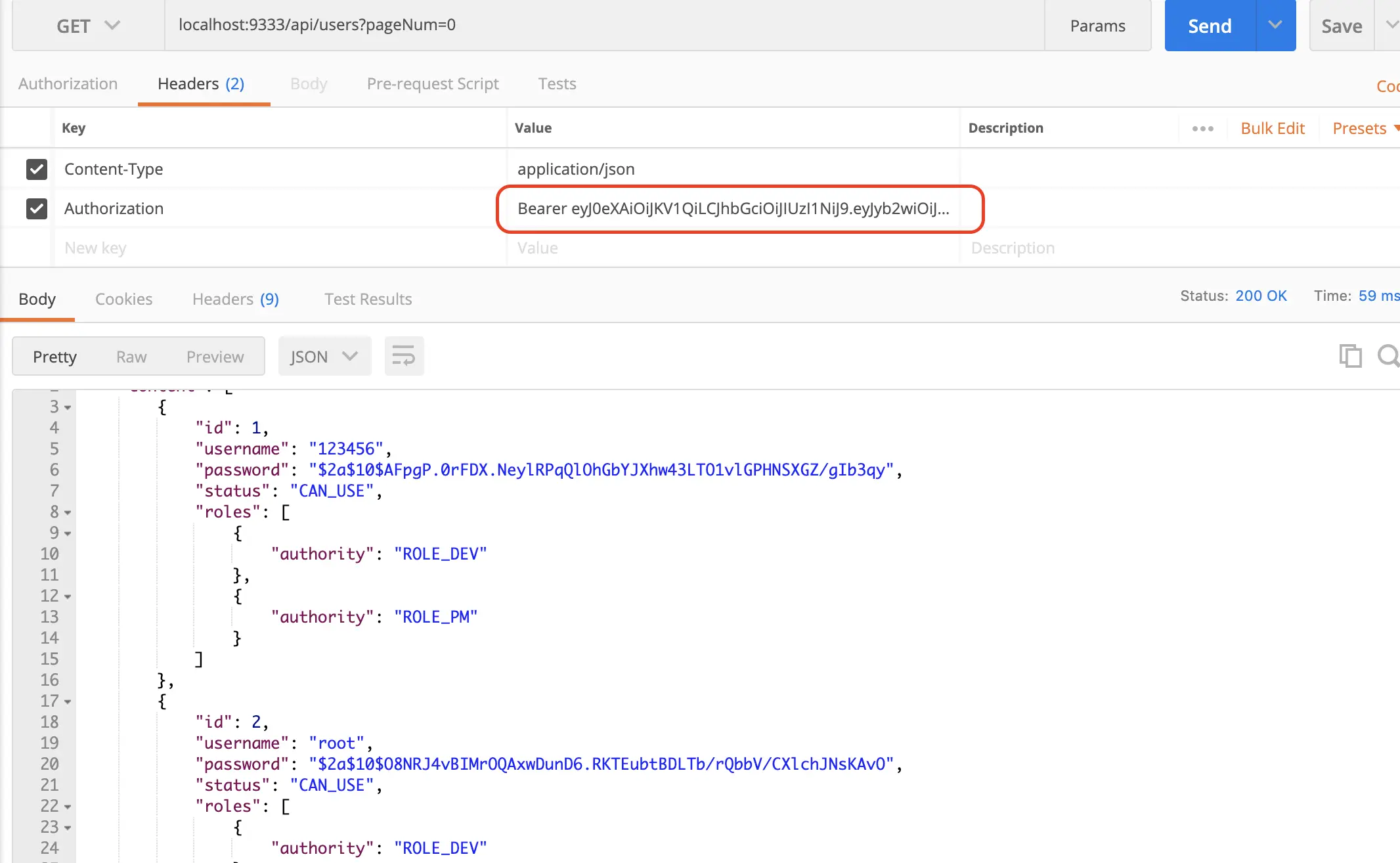Search within the response body
The width and height of the screenshot is (1400, 863).
pos(1388,355)
